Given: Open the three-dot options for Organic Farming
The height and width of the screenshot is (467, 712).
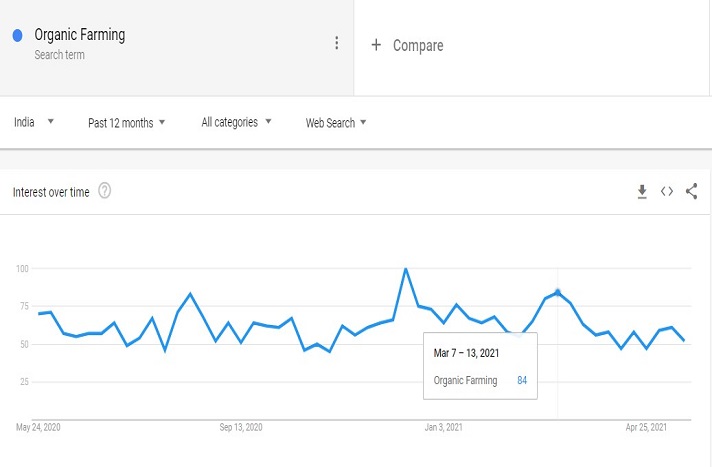Looking at the screenshot, I should click(337, 43).
